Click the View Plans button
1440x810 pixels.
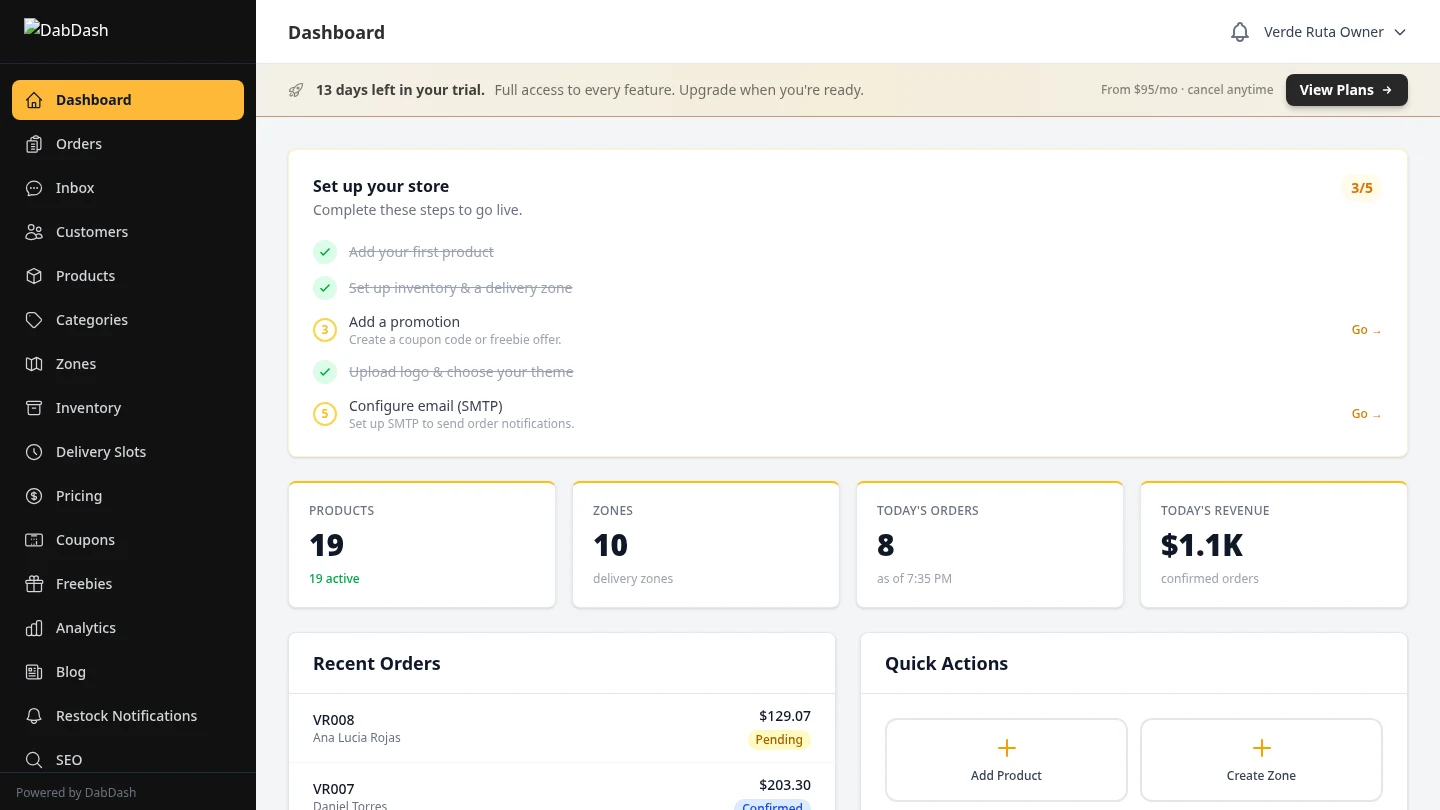[x=1346, y=89]
